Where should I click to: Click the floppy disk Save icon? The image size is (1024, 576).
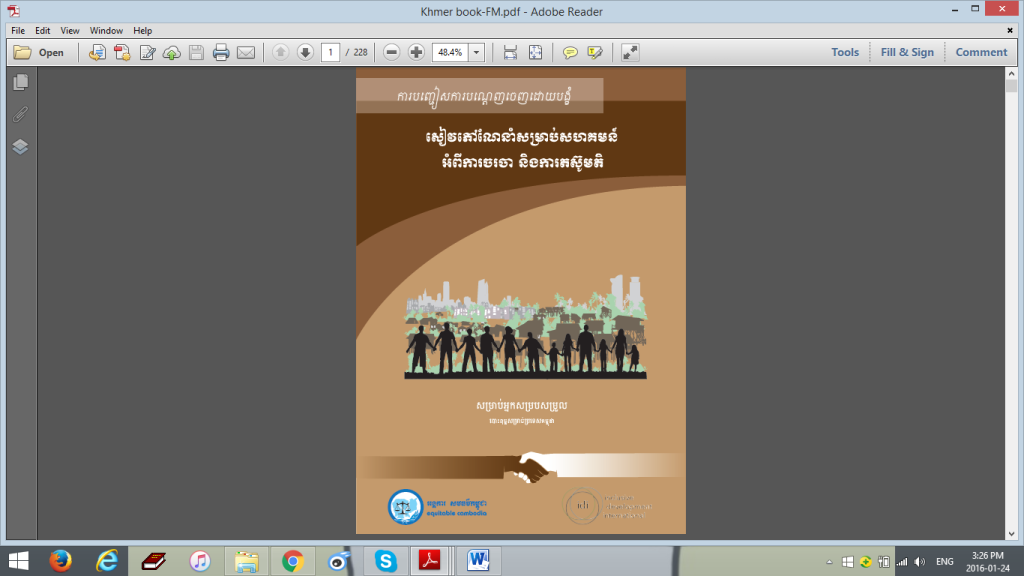coord(197,52)
